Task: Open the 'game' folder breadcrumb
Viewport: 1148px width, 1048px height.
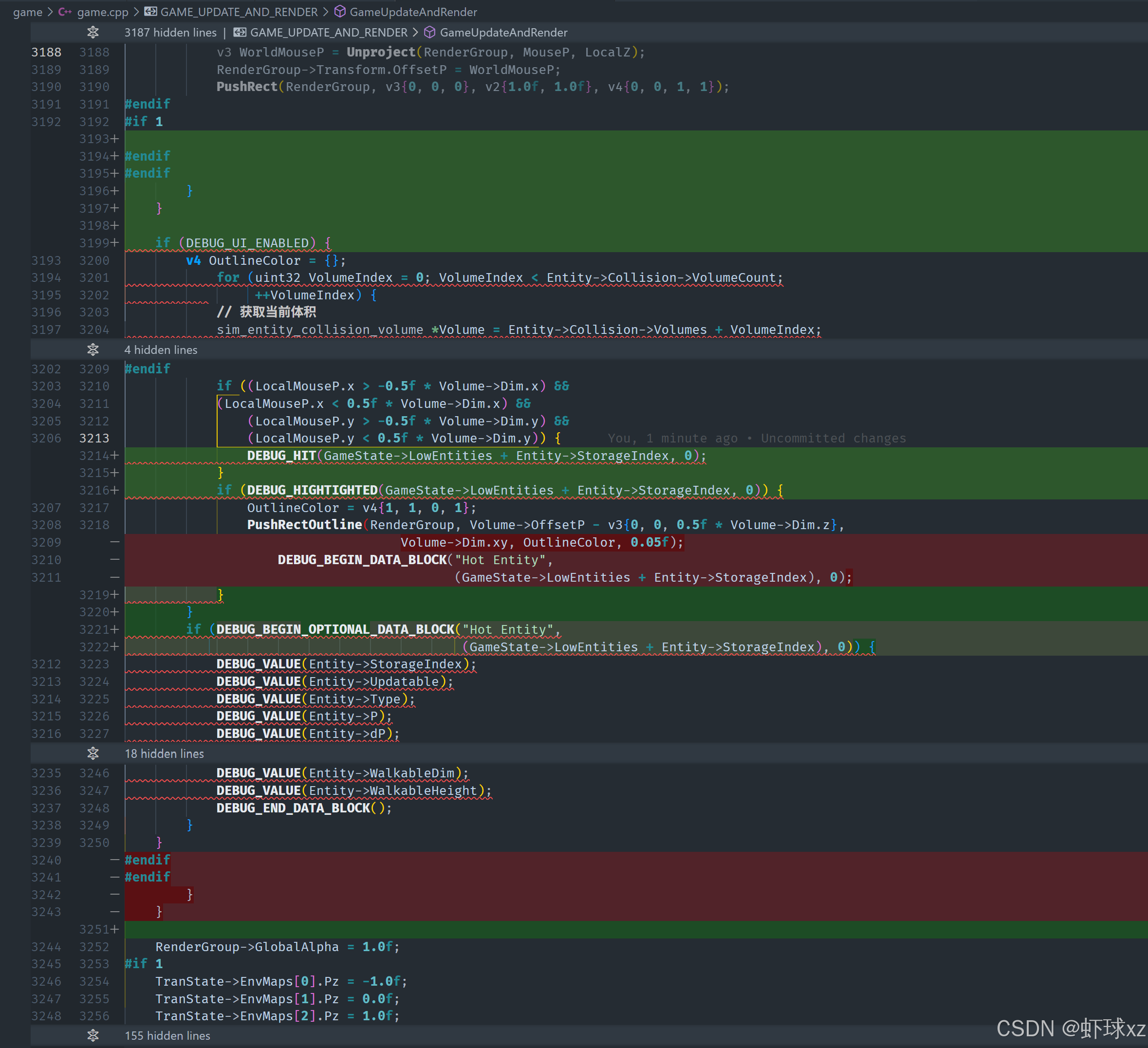Action: [27, 12]
